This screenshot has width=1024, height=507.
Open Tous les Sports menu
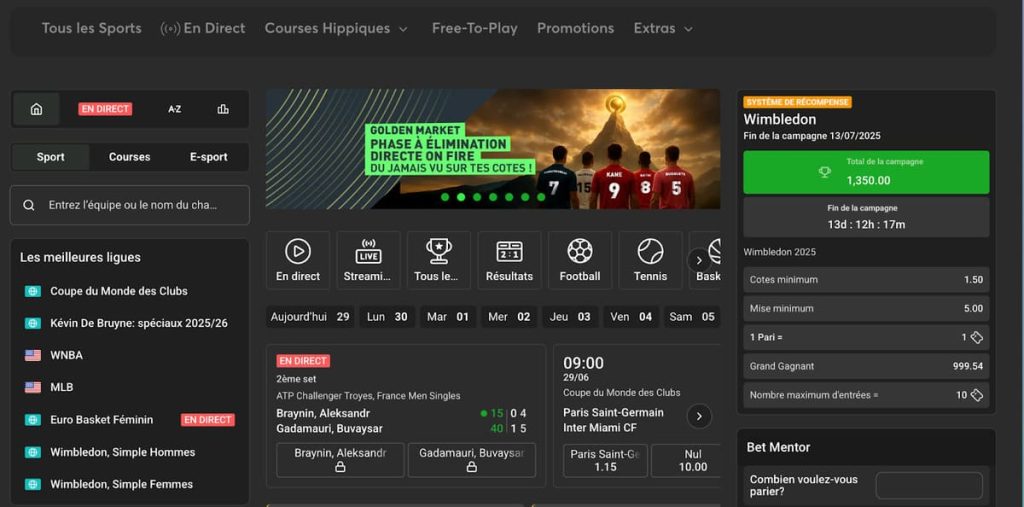coord(91,29)
